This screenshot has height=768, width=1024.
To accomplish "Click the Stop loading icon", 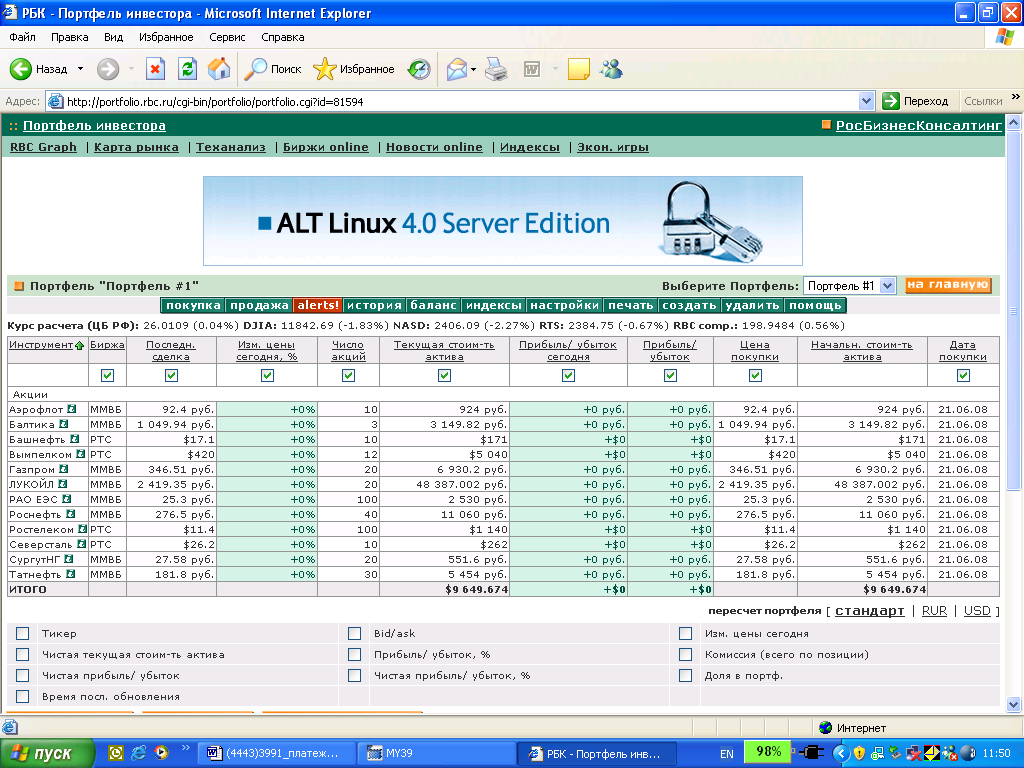I will [x=155, y=69].
